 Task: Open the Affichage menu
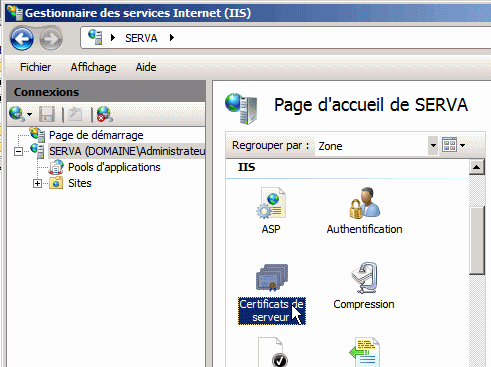click(93, 67)
